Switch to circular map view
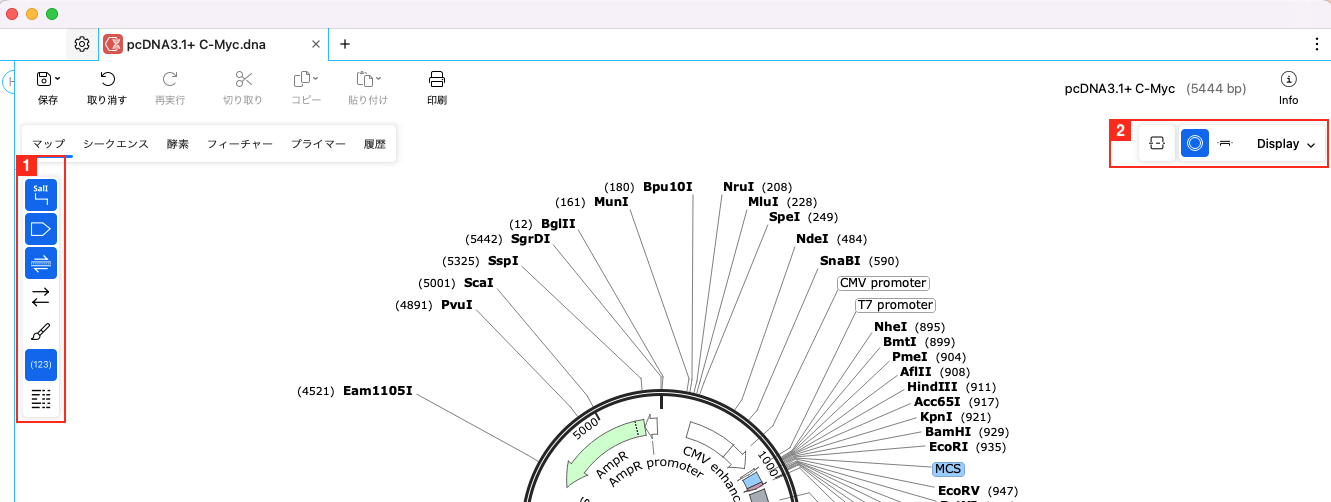The image size is (1331, 502). click(x=1193, y=144)
